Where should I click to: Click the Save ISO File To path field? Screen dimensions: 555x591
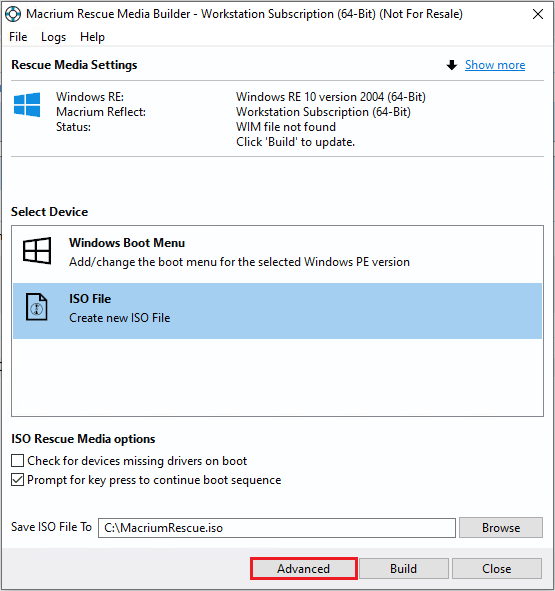pyautogui.click(x=277, y=528)
